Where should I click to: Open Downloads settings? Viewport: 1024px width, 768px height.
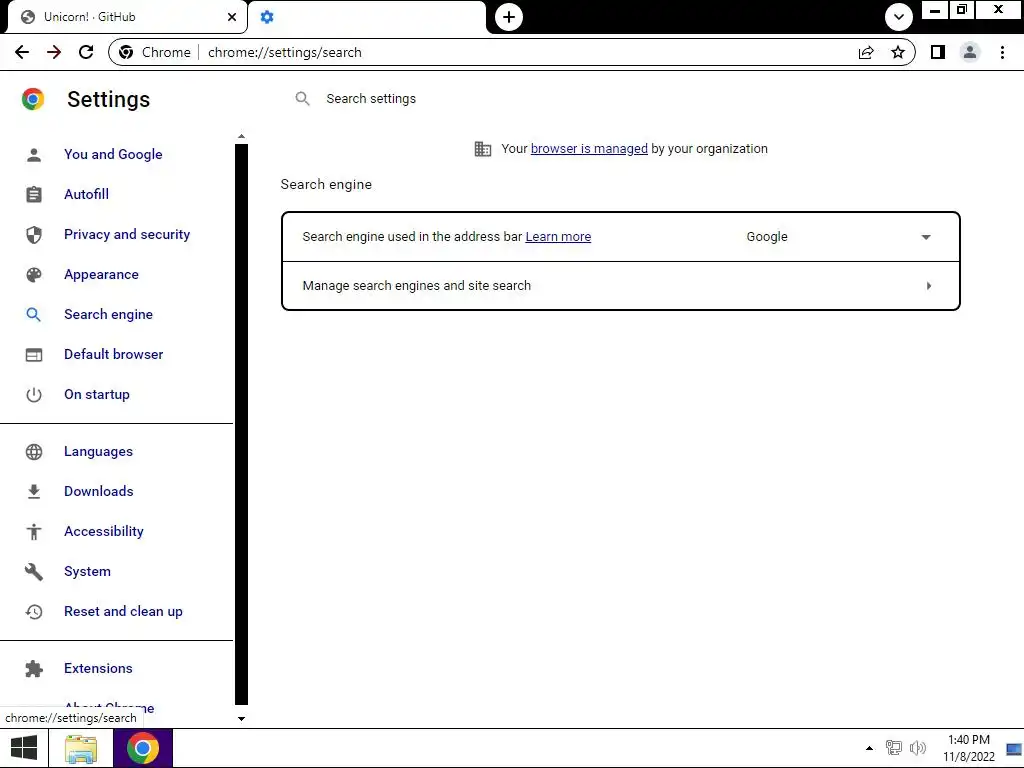click(99, 492)
